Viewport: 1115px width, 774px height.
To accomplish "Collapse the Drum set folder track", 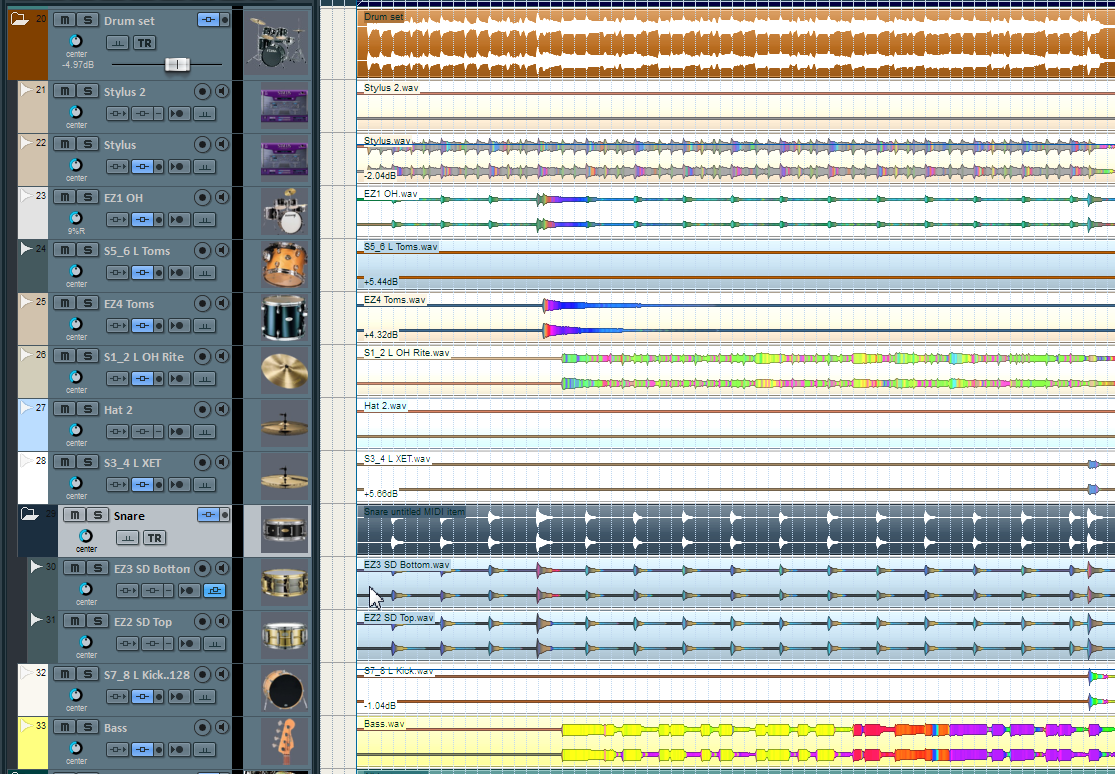I will (19, 19).
